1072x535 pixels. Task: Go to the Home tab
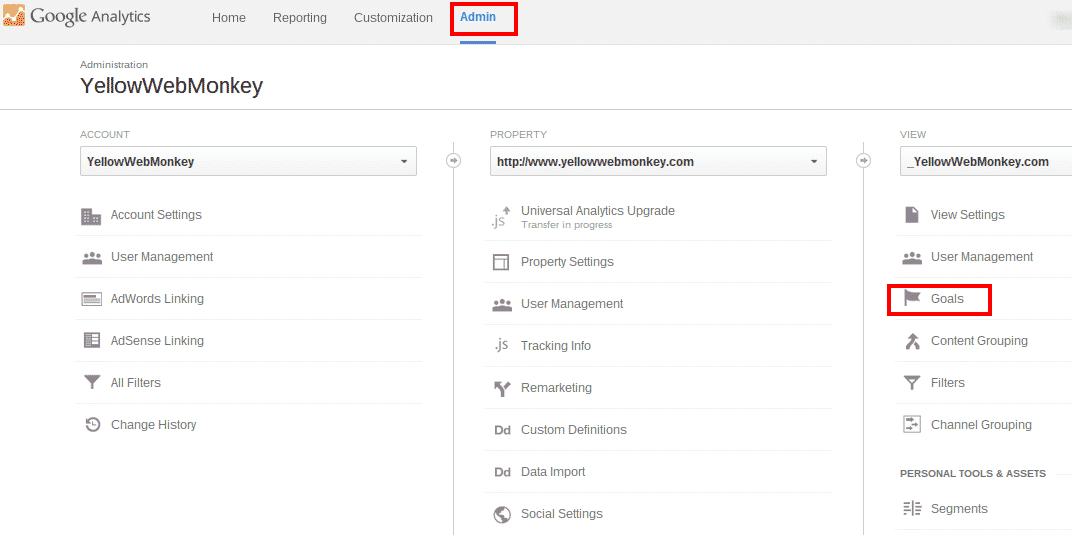click(228, 18)
